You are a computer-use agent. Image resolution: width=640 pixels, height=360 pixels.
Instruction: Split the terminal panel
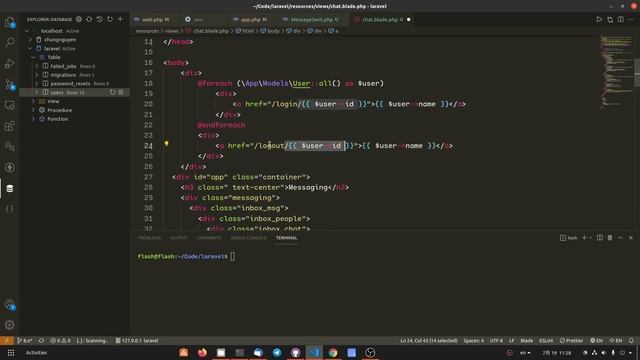point(600,238)
